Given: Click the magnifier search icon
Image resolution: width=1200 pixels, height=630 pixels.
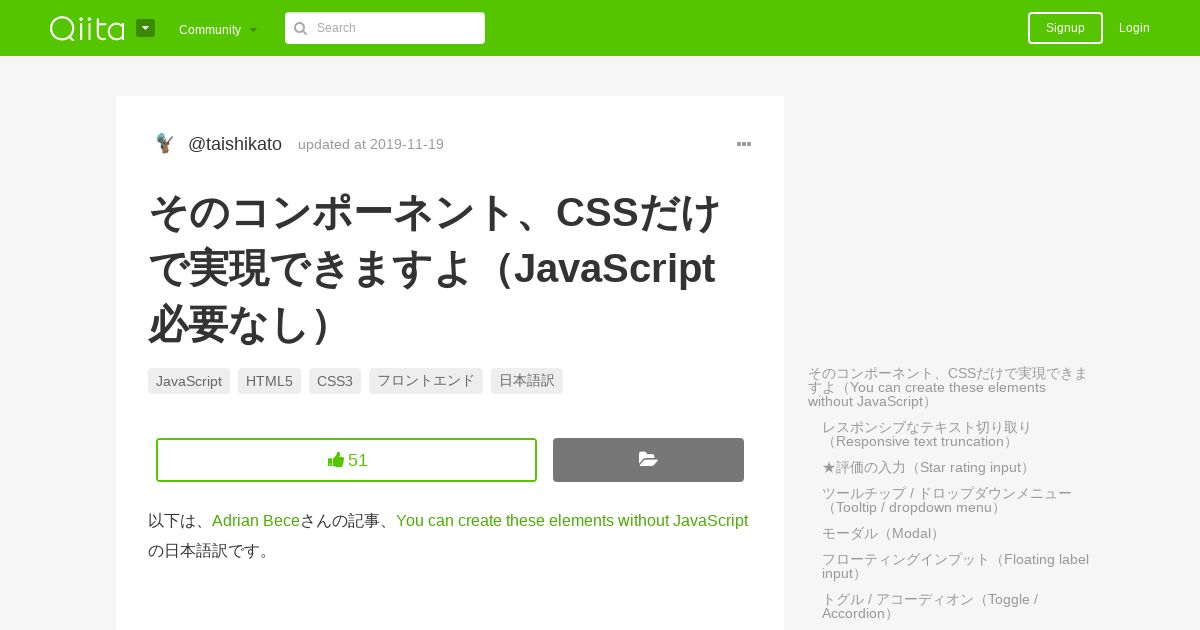Looking at the screenshot, I should pos(300,28).
